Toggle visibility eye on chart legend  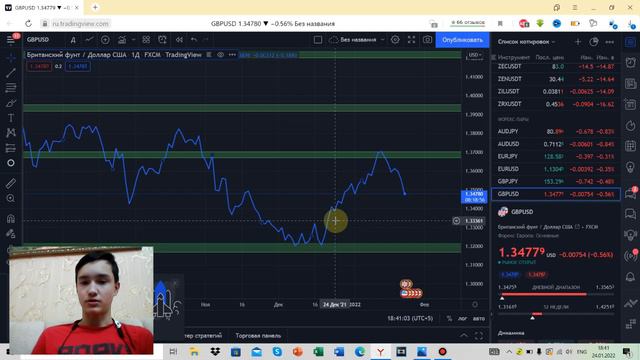pyautogui.click(x=220, y=55)
